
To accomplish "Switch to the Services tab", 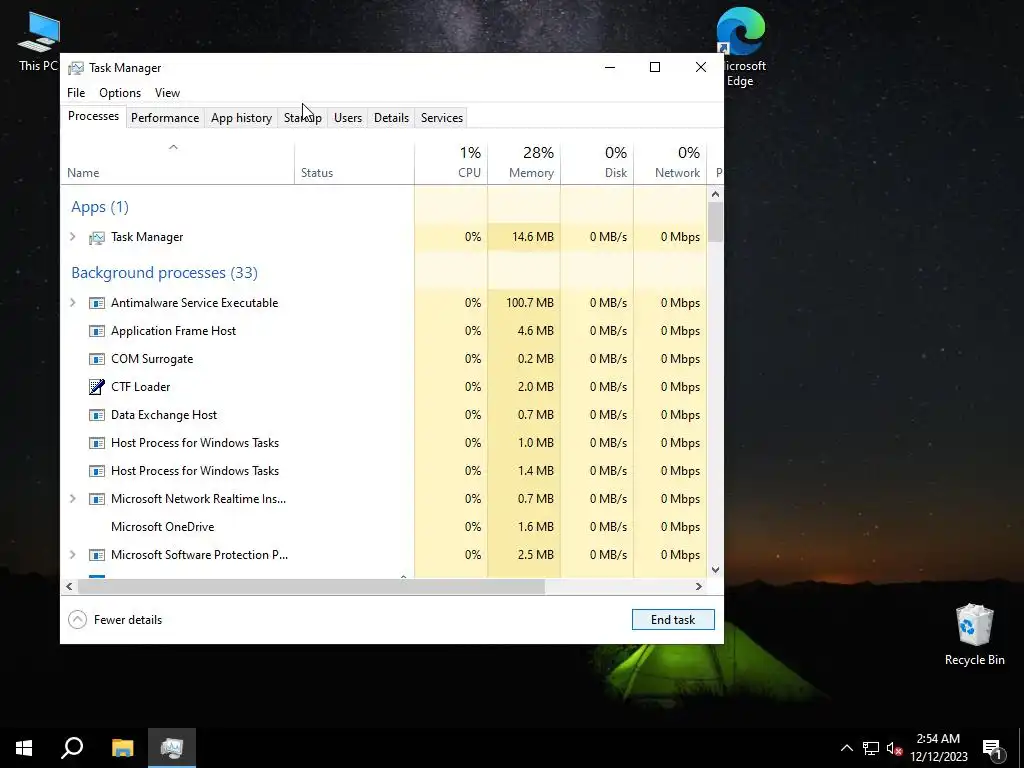I will point(441,118).
